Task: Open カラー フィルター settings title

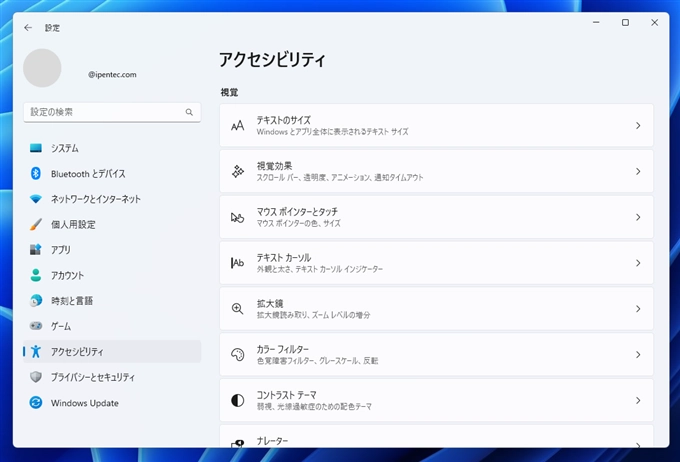Action: [283, 349]
